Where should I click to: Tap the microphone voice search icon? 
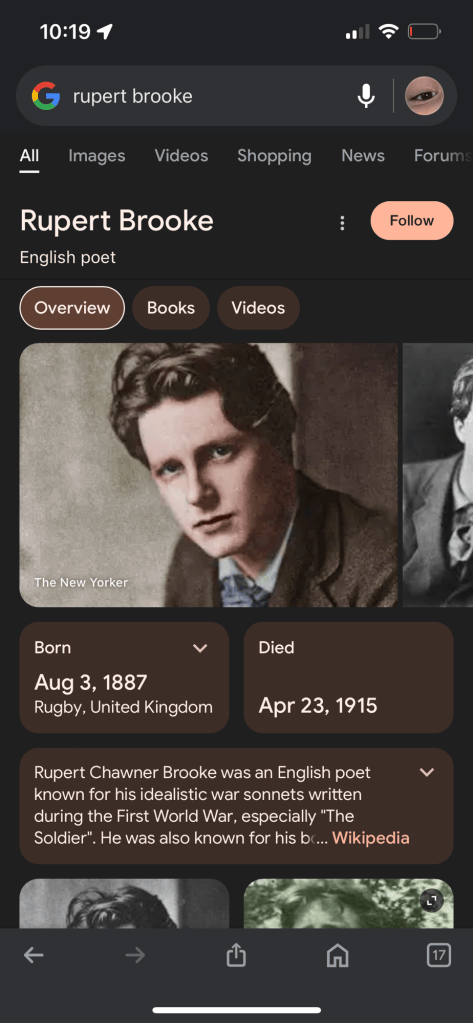click(366, 97)
